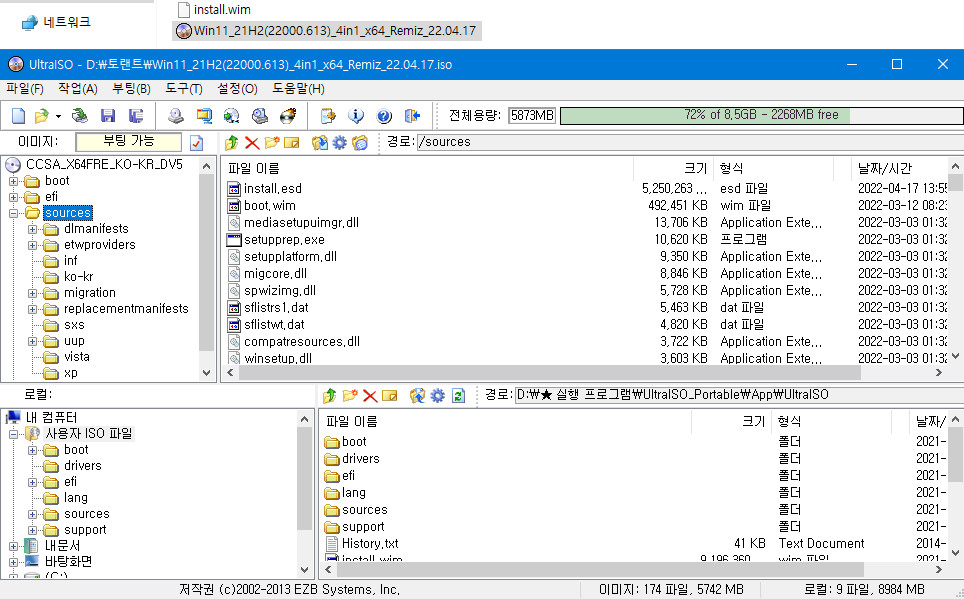964x599 pixels.
Task: Click the Open file folder toolbar icon
Action: coord(41,115)
